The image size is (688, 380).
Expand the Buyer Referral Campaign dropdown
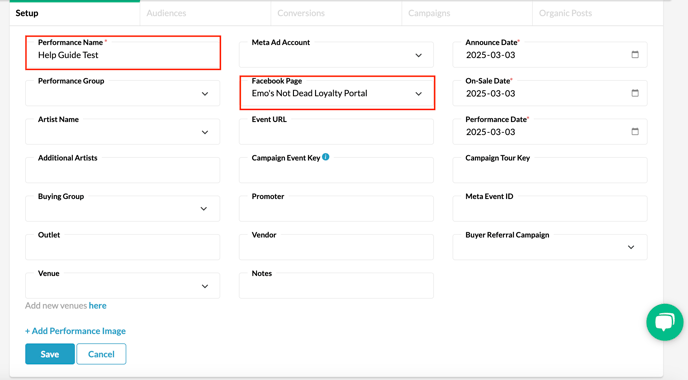coord(550,247)
